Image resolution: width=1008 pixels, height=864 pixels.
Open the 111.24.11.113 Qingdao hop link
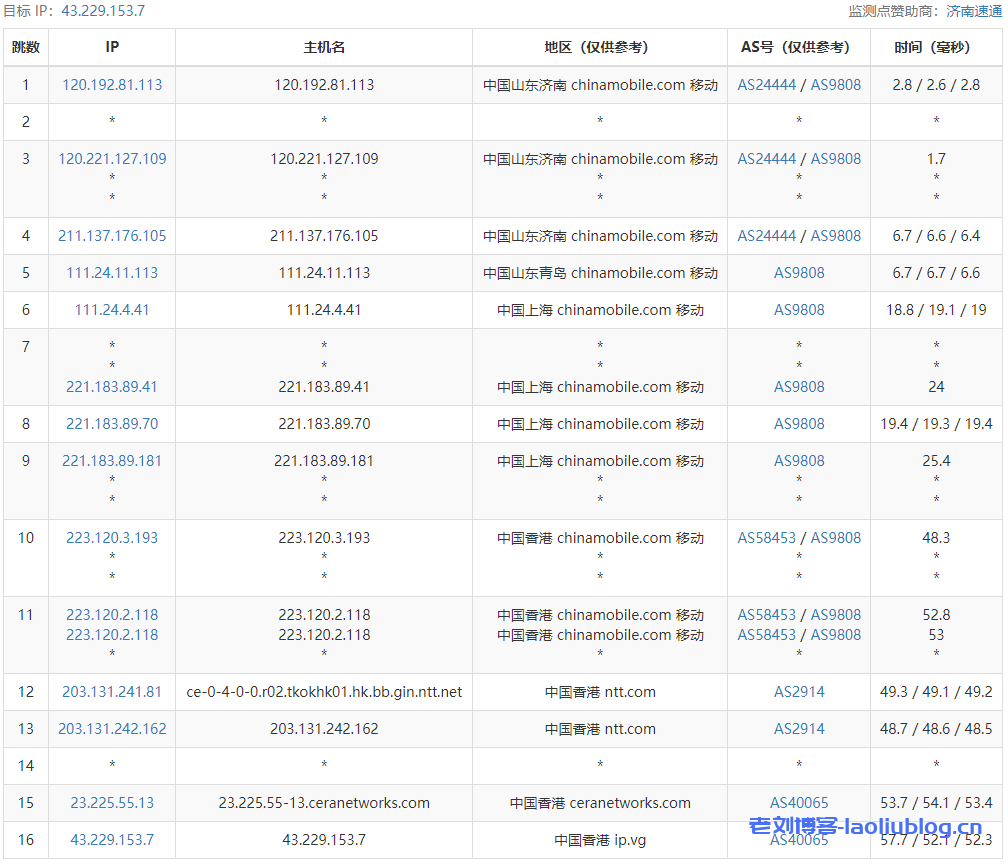(110, 273)
